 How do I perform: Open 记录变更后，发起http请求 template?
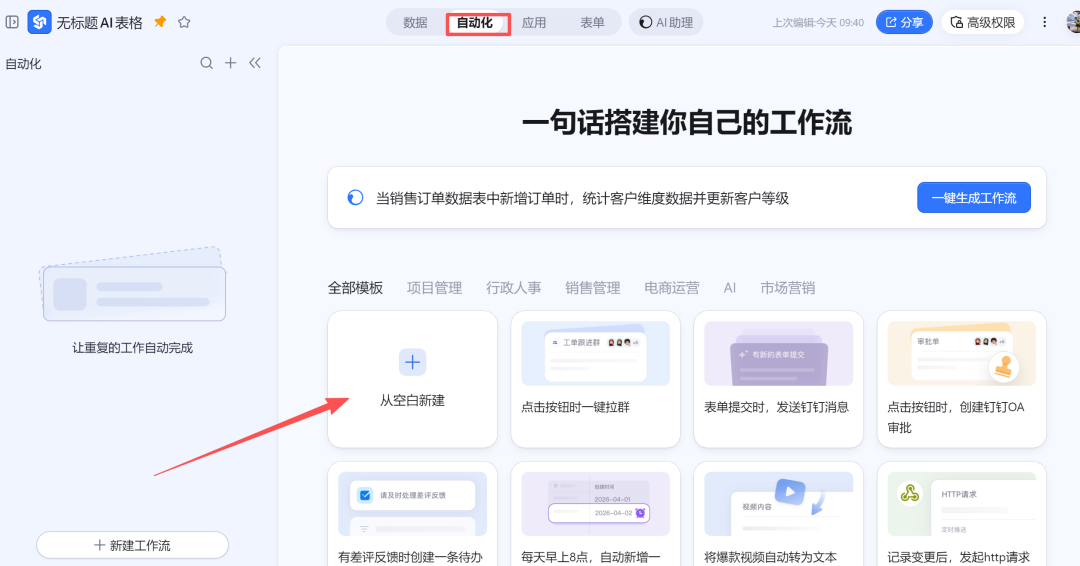tap(962, 514)
